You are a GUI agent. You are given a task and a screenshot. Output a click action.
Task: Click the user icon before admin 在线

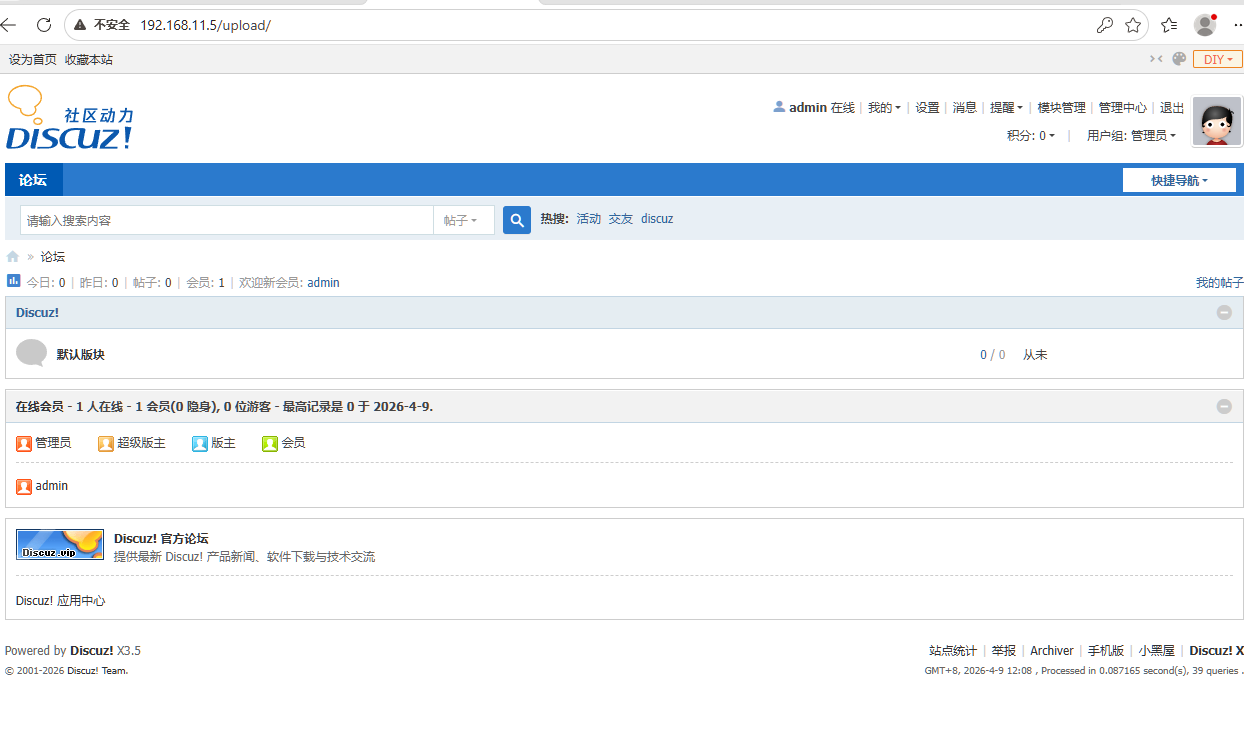(x=779, y=107)
